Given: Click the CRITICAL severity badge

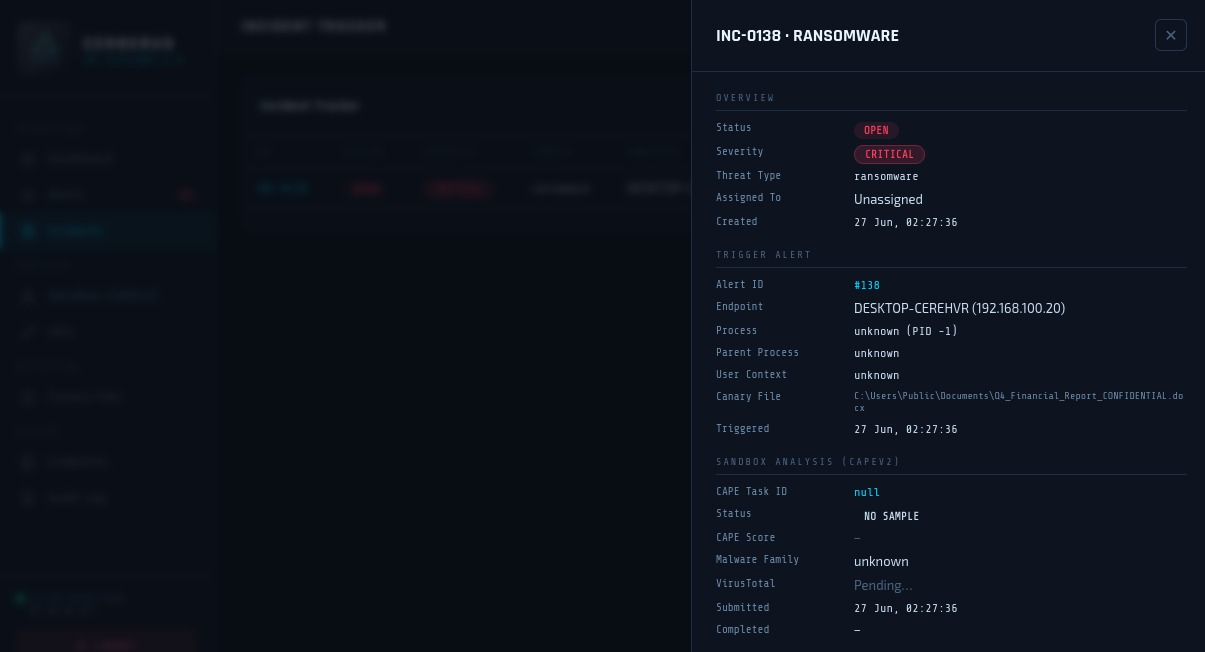Looking at the screenshot, I should click(889, 154).
